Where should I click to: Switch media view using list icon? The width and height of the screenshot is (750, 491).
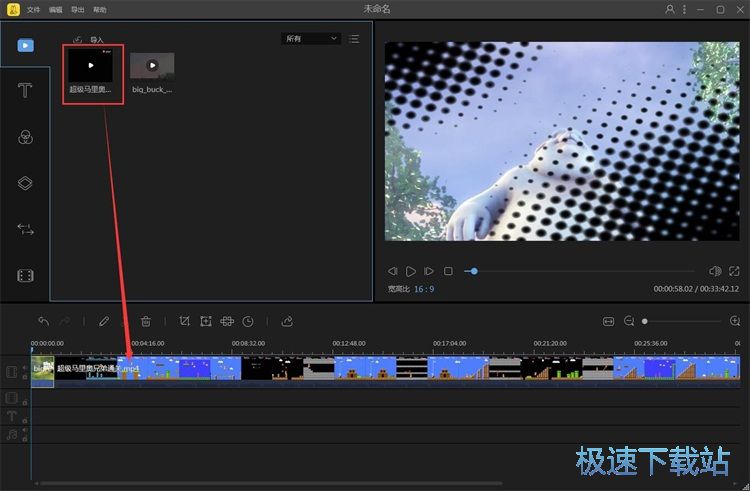click(x=354, y=39)
